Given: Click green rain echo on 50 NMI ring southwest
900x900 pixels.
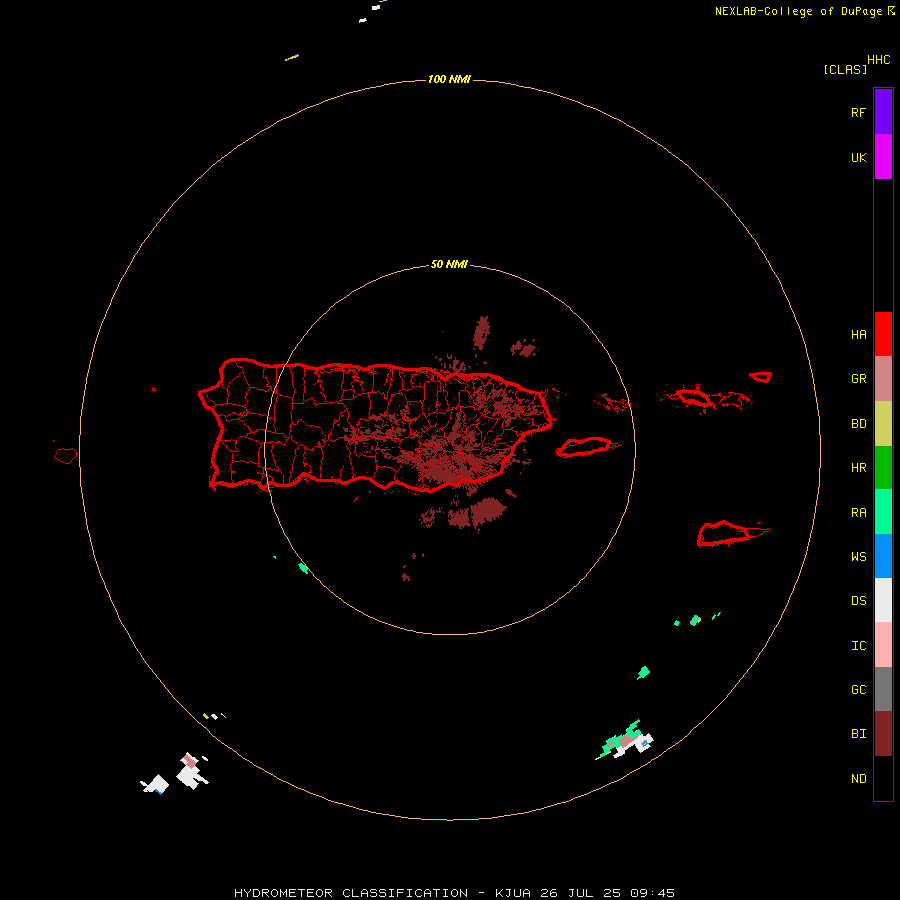Looking at the screenshot, I should click(303, 568).
